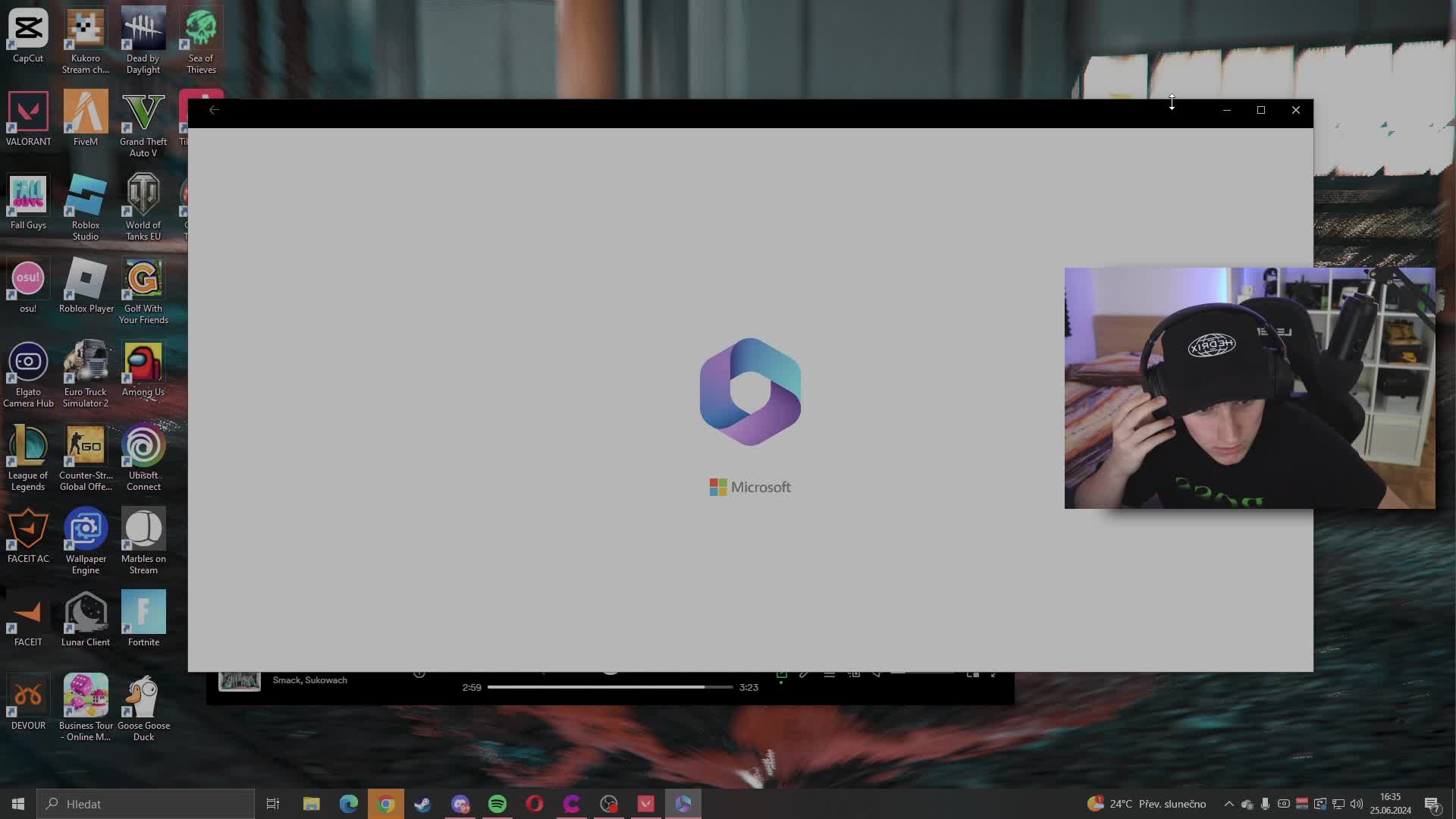Click the Spotify album art thumbnail
Screen dimensions: 1456x819
[240, 681]
